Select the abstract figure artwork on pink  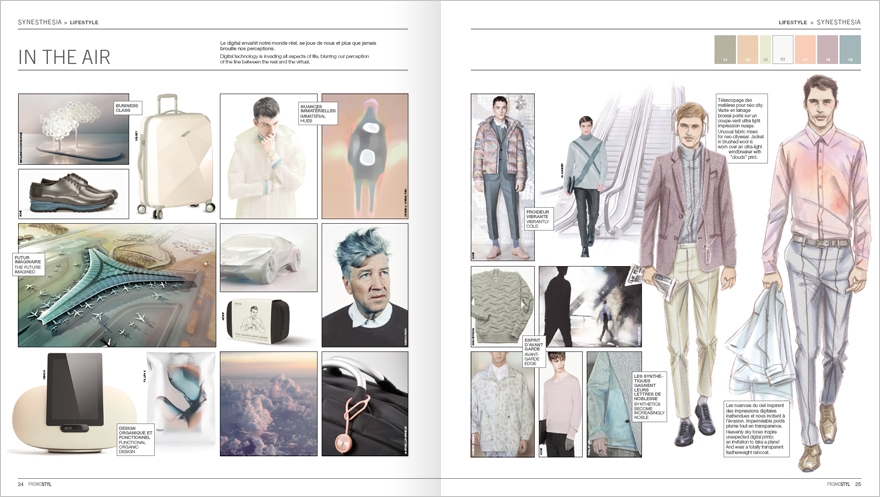coord(365,156)
